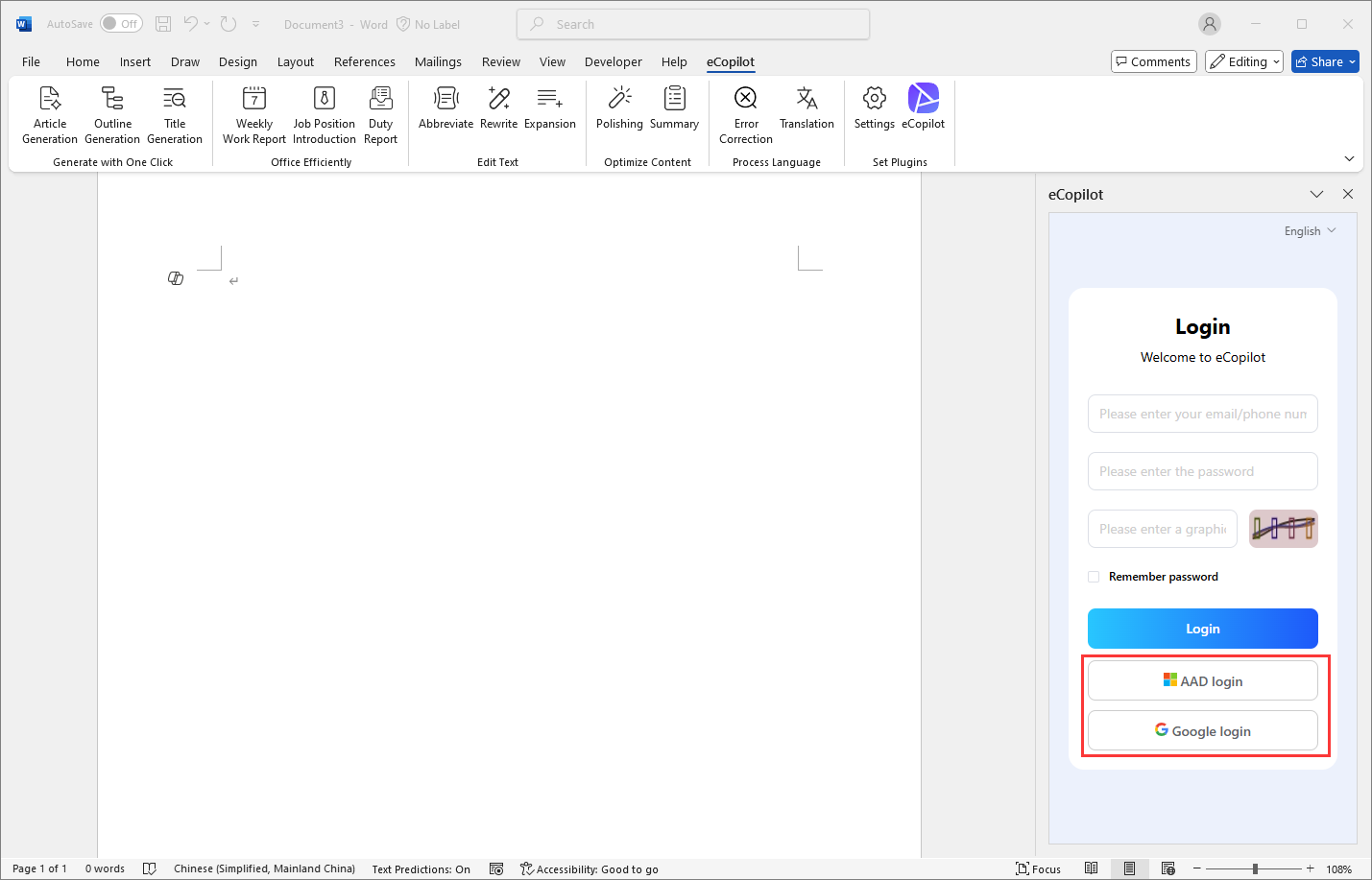The height and width of the screenshot is (880, 1372).
Task: Switch to Read Mode view
Action: (x=1092, y=868)
